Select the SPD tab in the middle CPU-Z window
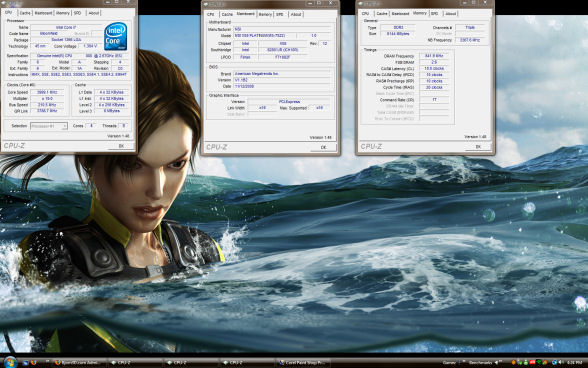Screen dimensions: 588x368 [x=280, y=15]
